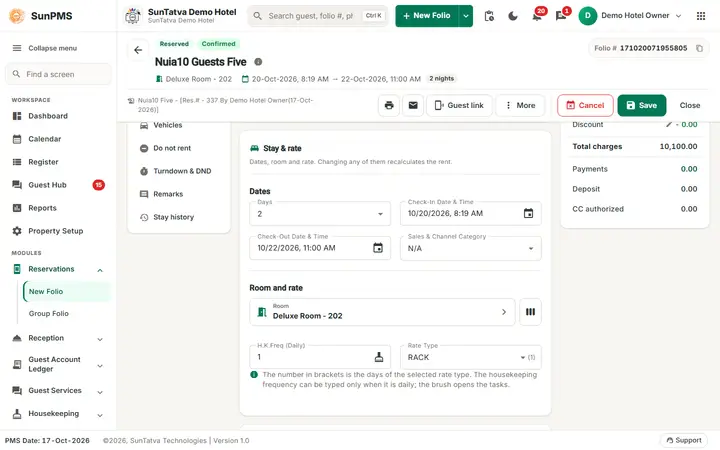Expand Guest Account Ledger module

[x=100, y=366]
